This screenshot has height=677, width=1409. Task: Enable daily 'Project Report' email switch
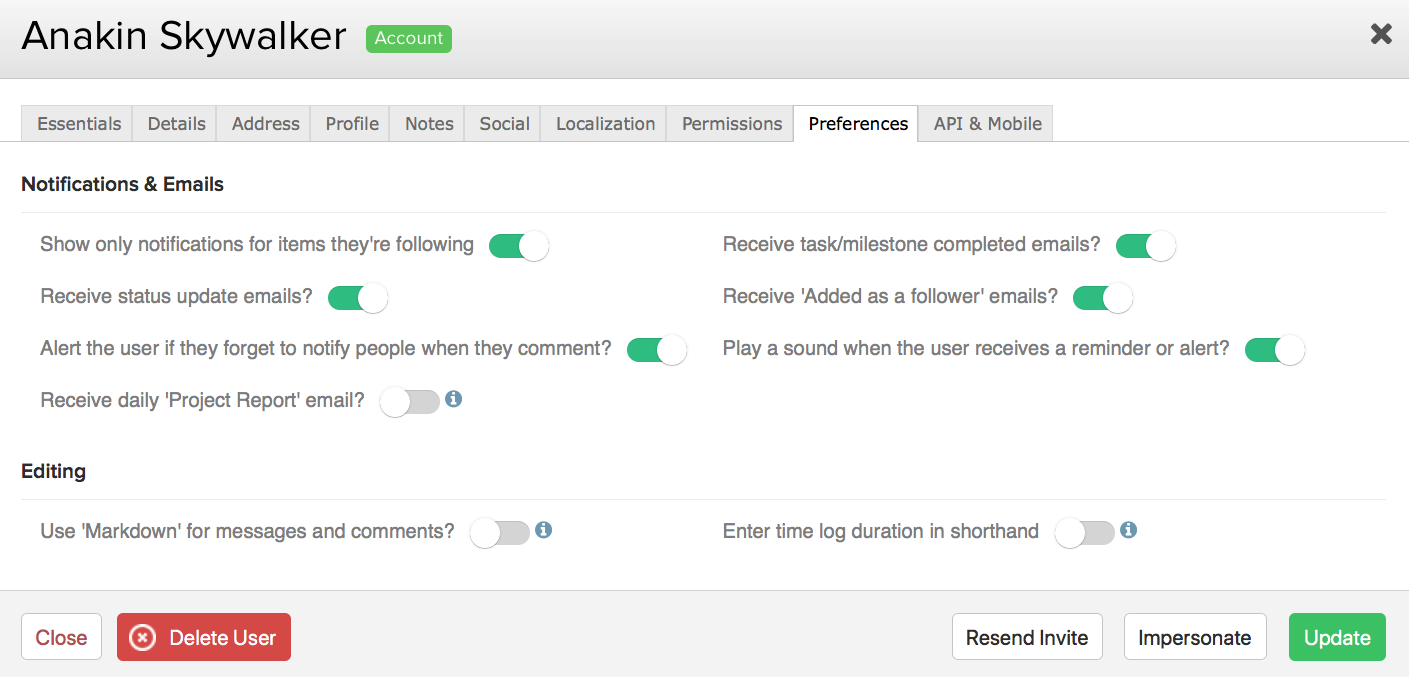tap(410, 402)
